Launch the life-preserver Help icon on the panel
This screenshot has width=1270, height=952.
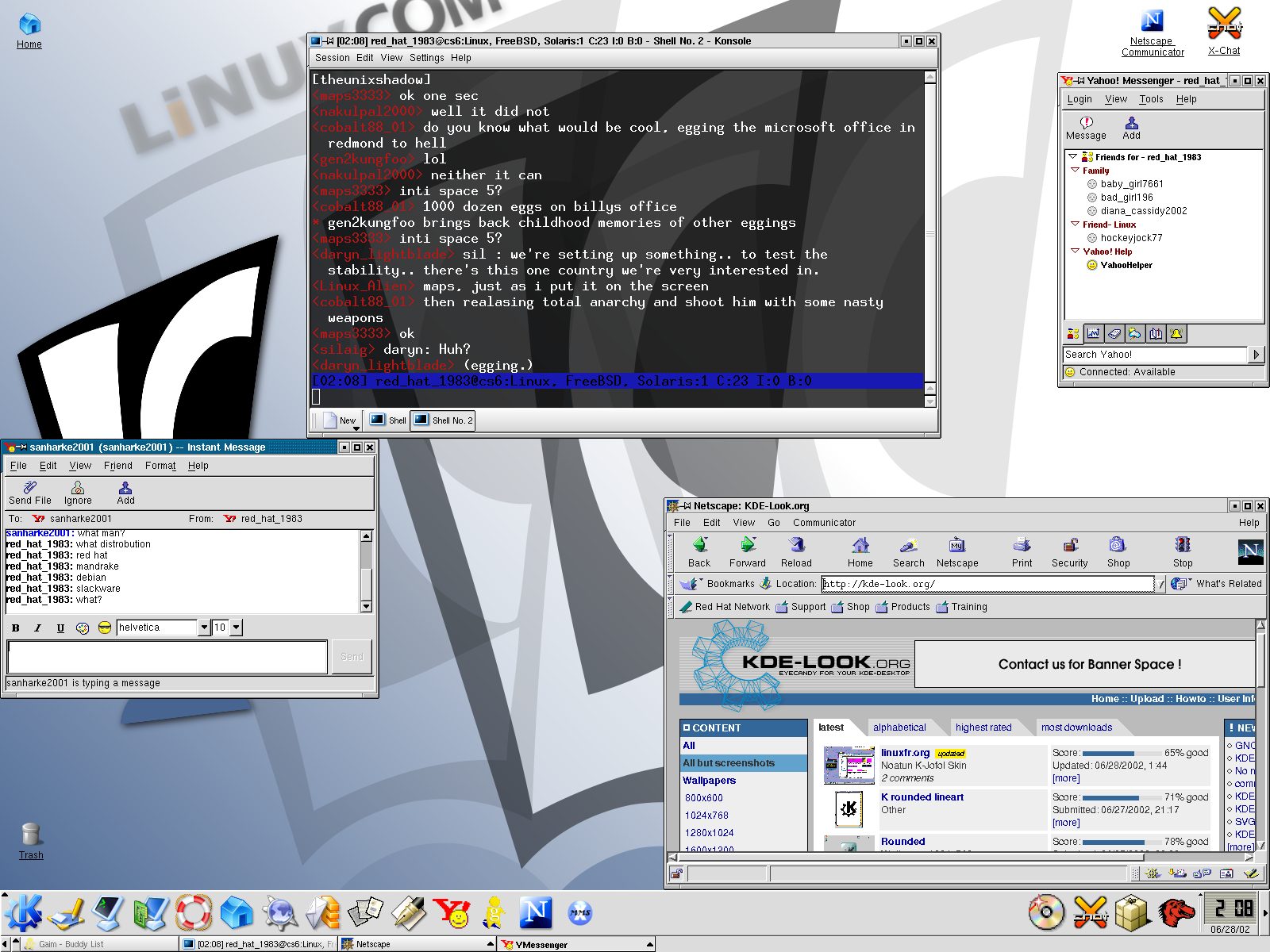pos(193,912)
